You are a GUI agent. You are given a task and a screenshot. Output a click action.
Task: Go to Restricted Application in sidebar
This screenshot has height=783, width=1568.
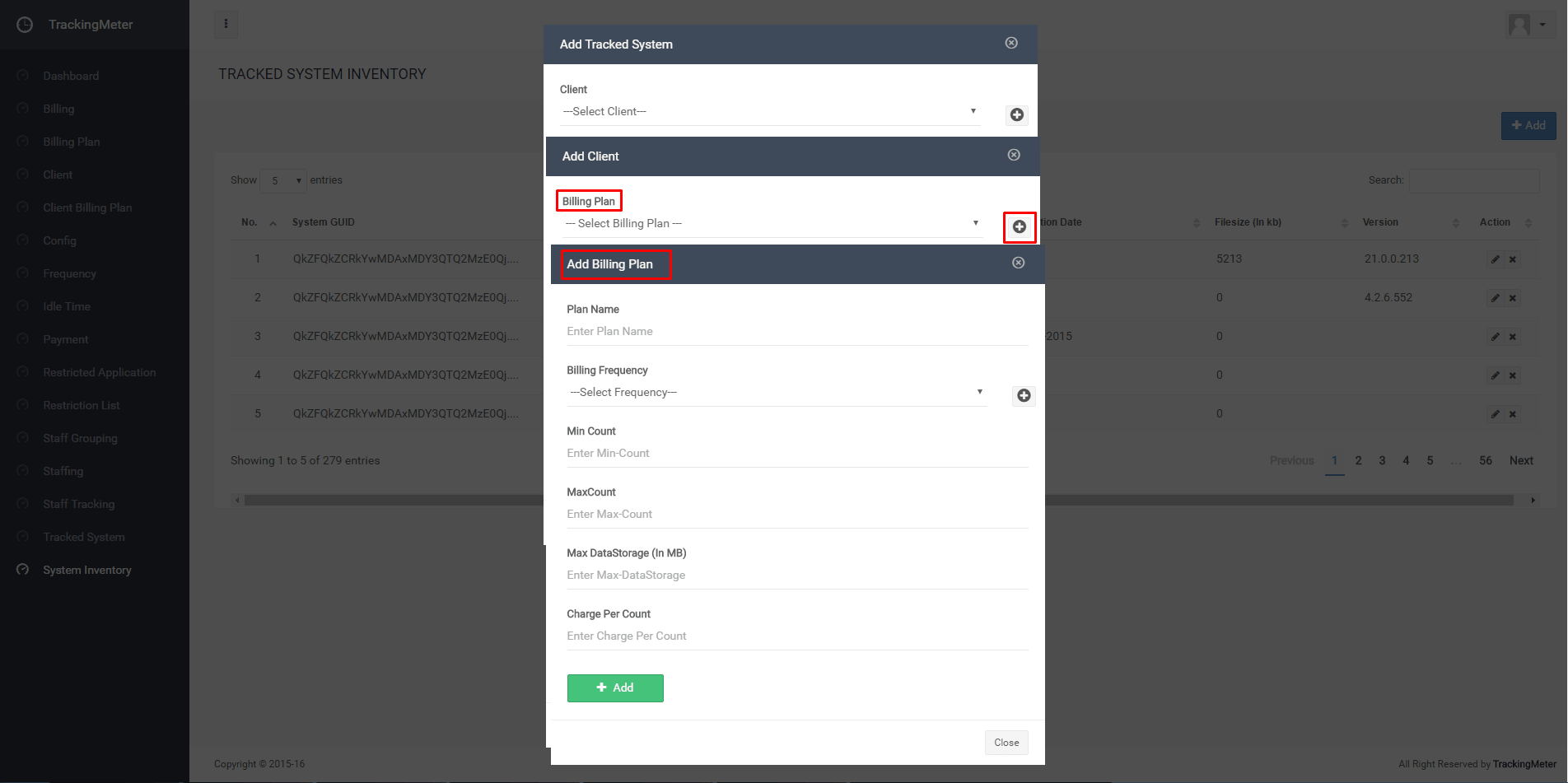(99, 372)
